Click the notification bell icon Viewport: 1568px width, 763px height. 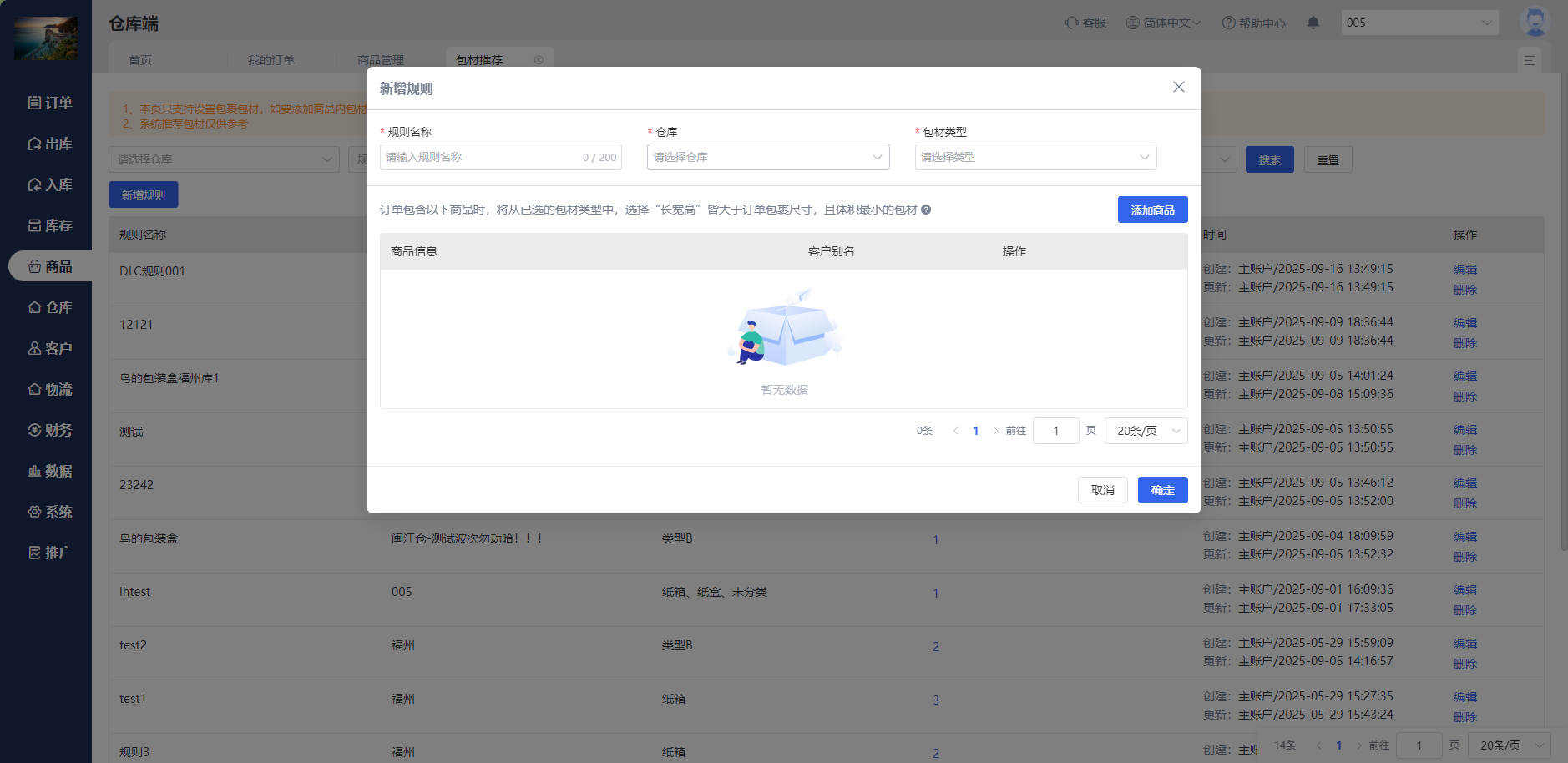1313,23
